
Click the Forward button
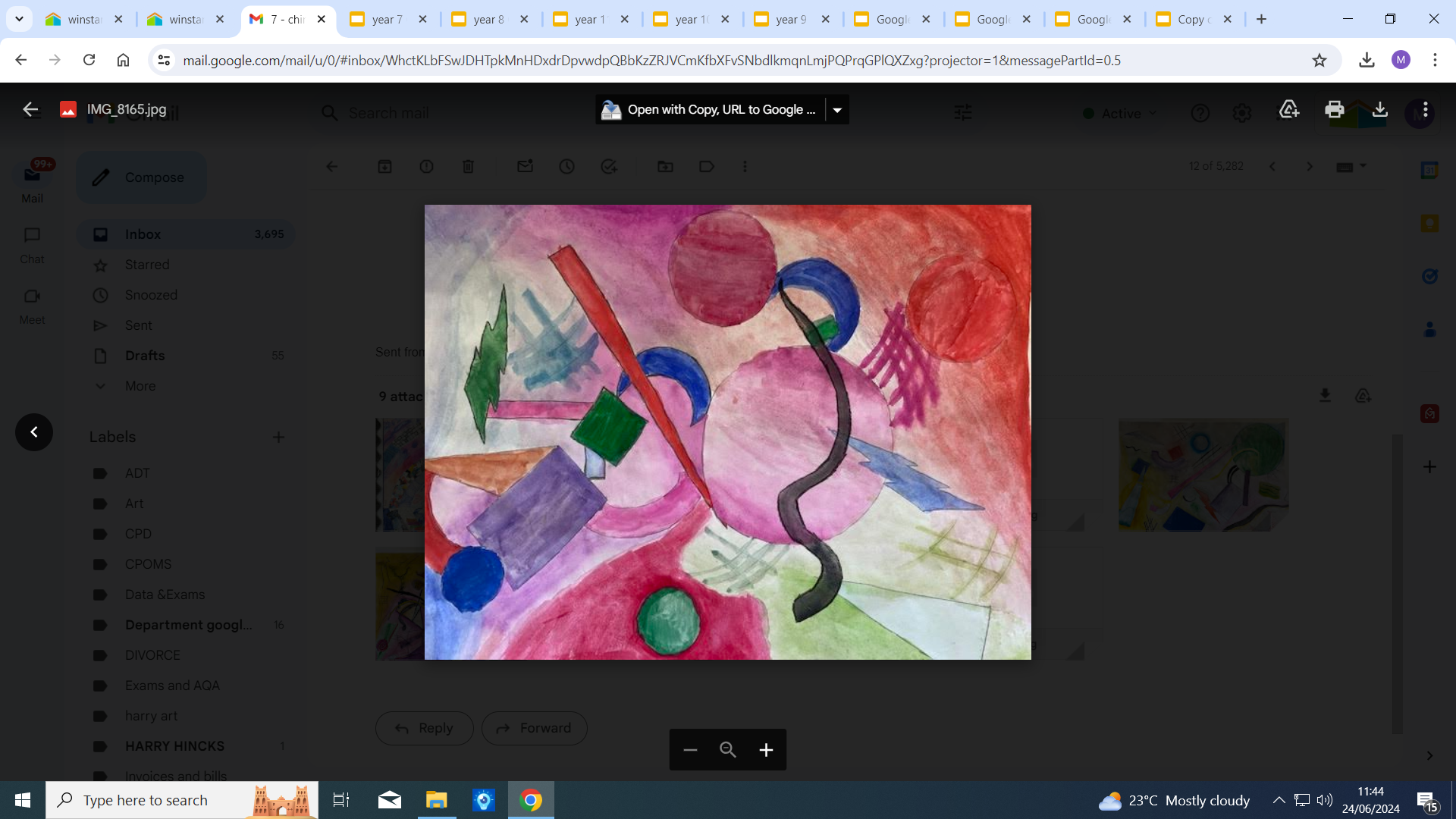click(x=534, y=728)
